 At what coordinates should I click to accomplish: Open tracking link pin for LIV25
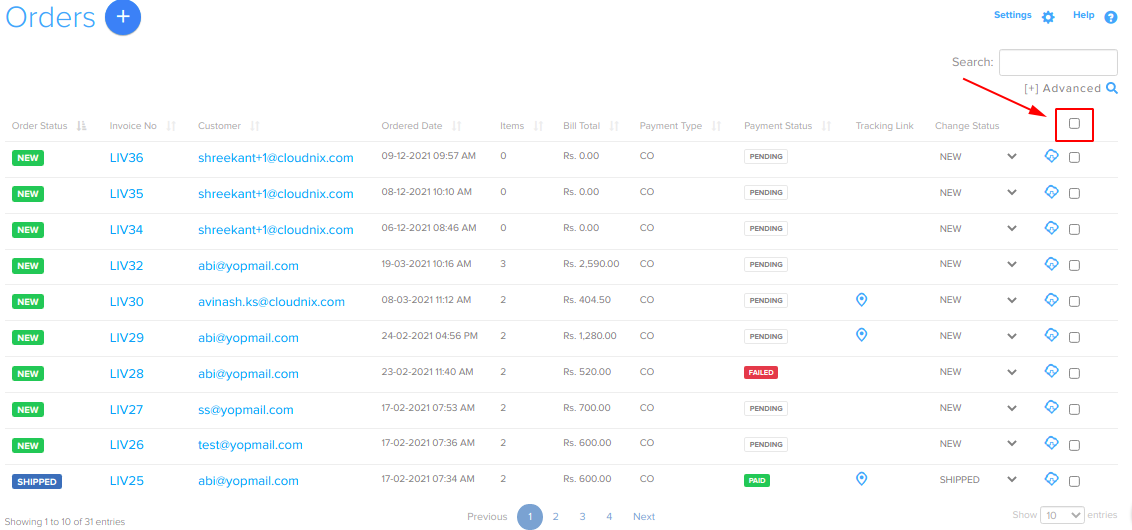(x=861, y=479)
